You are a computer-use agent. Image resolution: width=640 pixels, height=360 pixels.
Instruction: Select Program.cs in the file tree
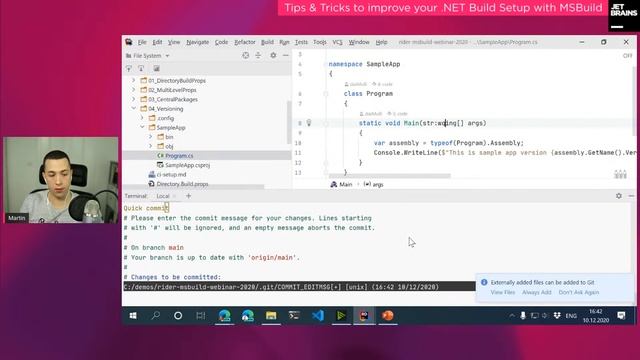(179, 156)
